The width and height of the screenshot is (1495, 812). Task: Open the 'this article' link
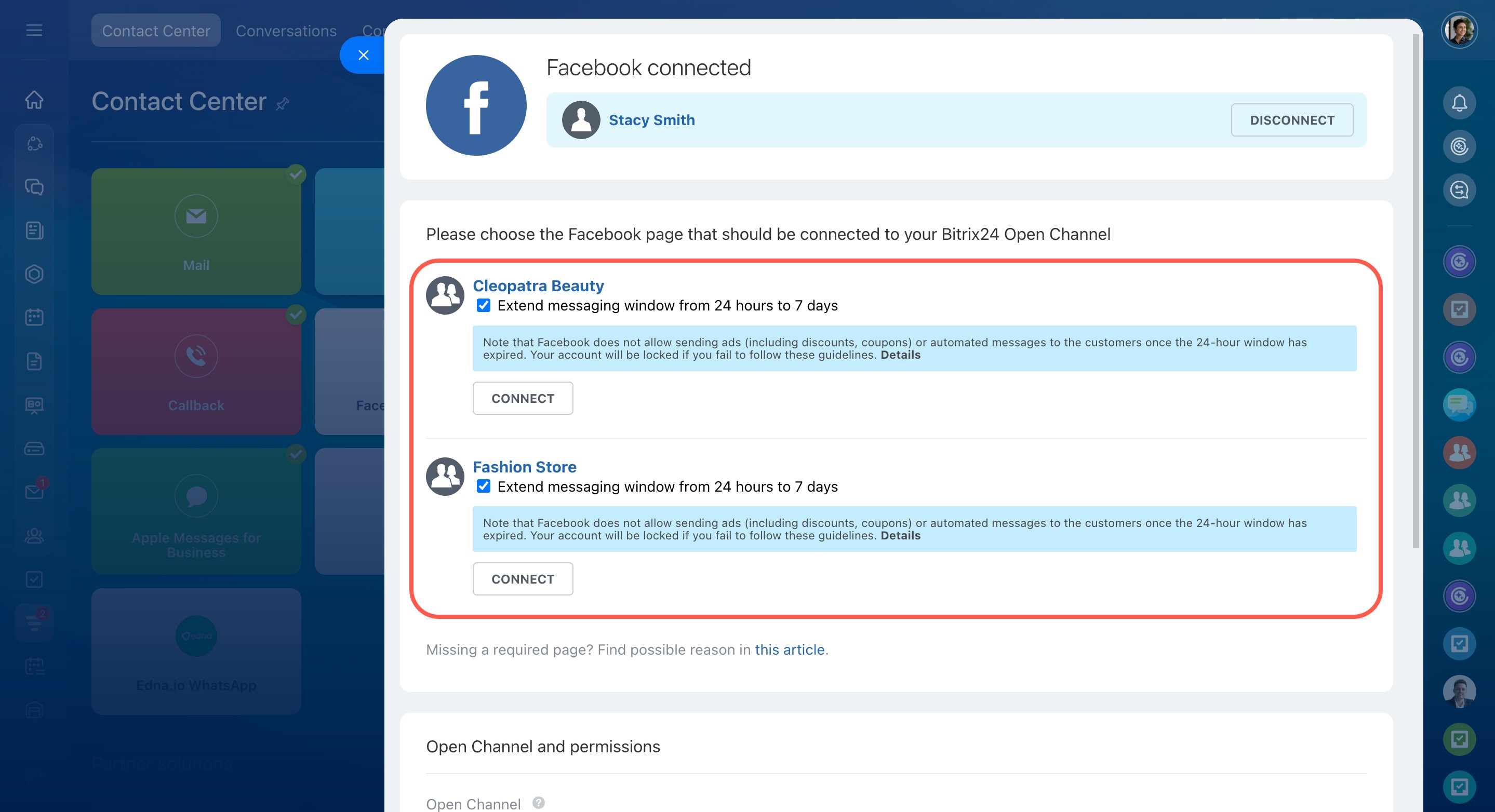click(x=789, y=649)
